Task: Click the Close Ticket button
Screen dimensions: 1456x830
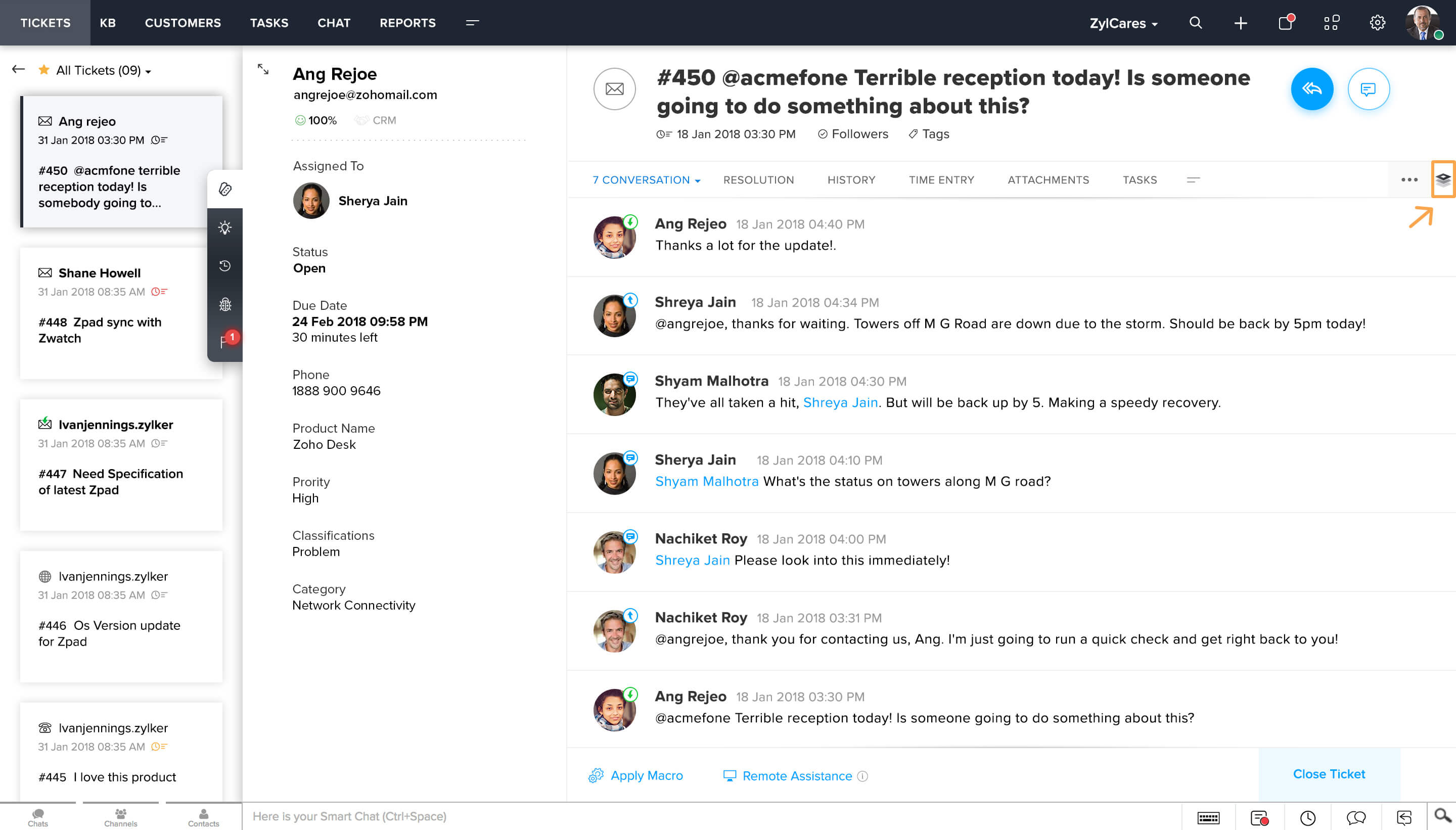Action: point(1328,773)
